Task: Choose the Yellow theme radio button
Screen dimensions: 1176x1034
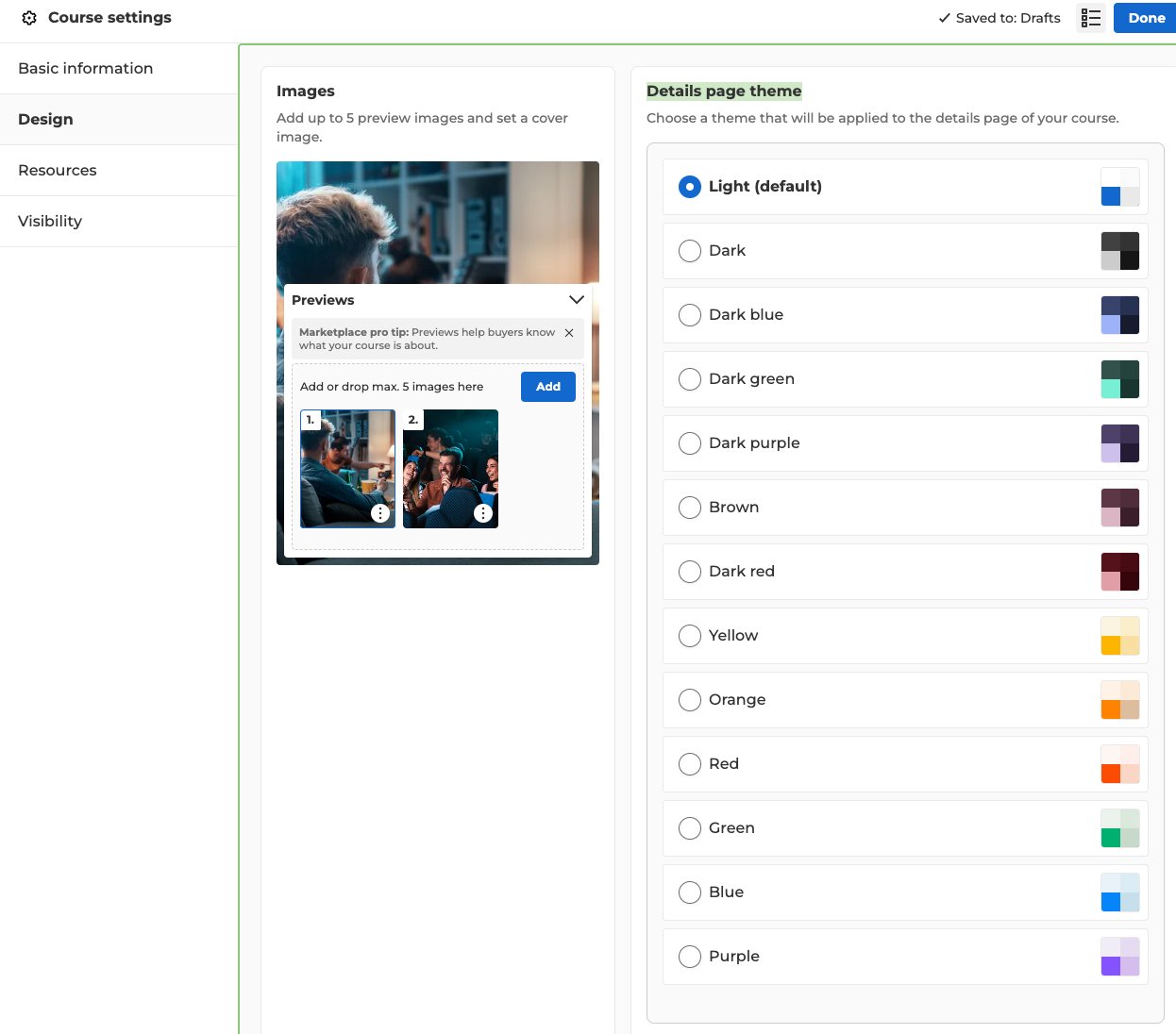Action: [690, 636]
